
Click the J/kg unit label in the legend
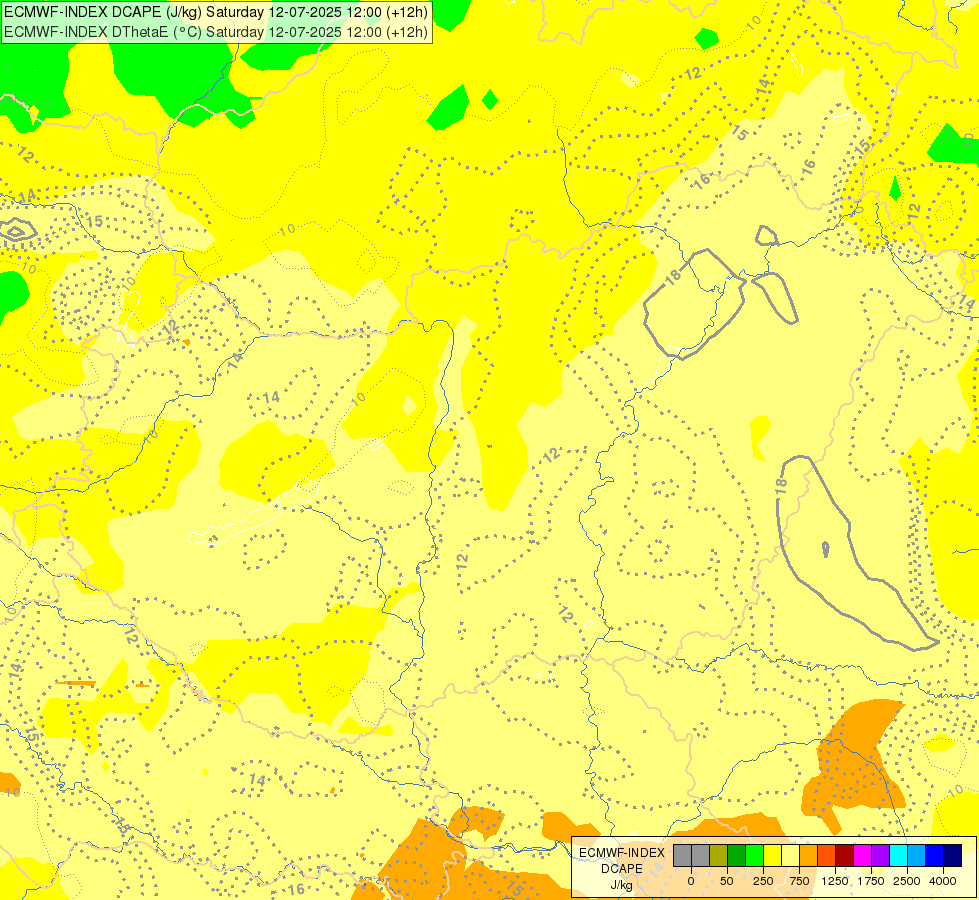coord(622,885)
